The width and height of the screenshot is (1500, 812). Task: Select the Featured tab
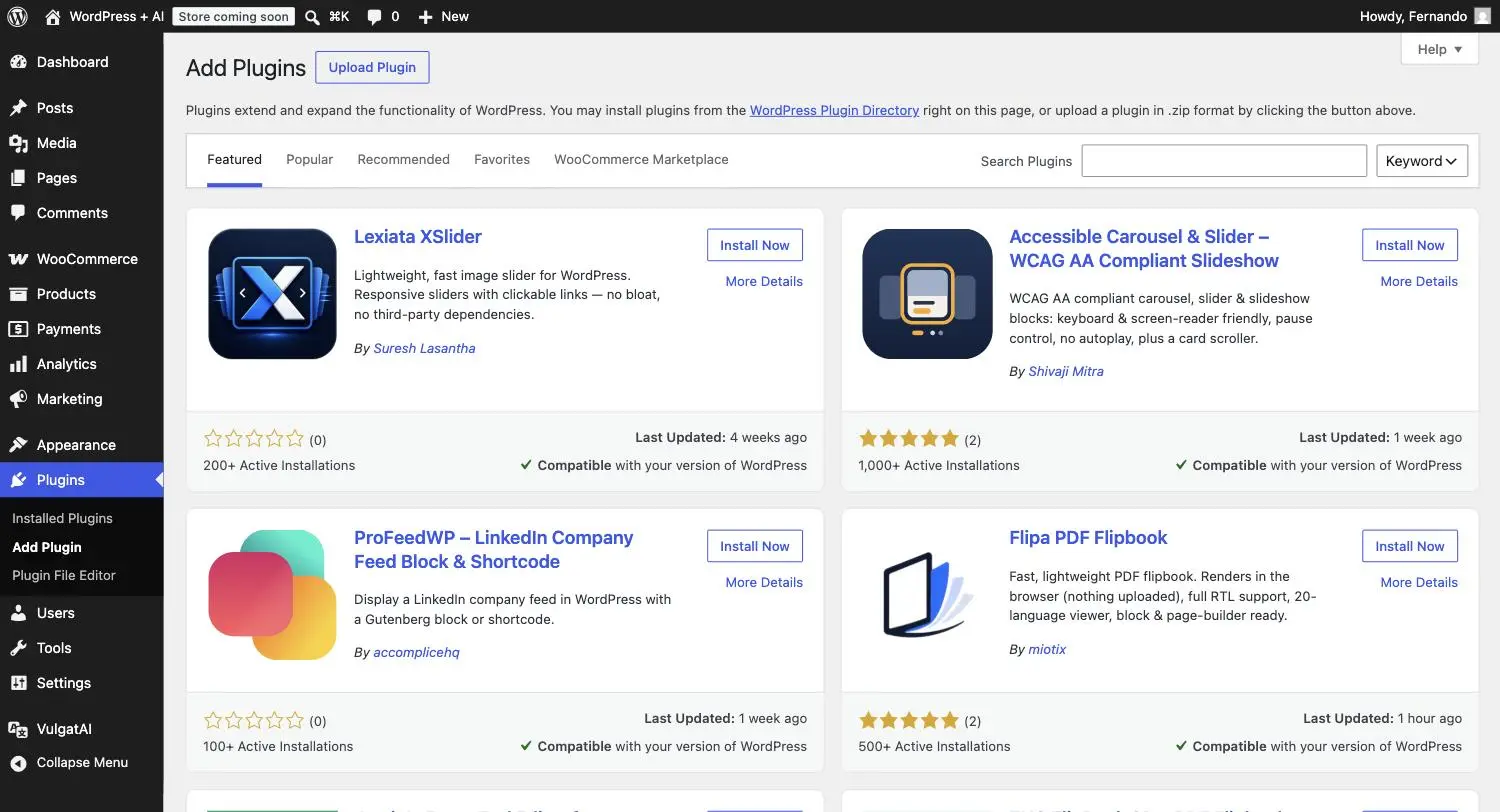tap(234, 160)
